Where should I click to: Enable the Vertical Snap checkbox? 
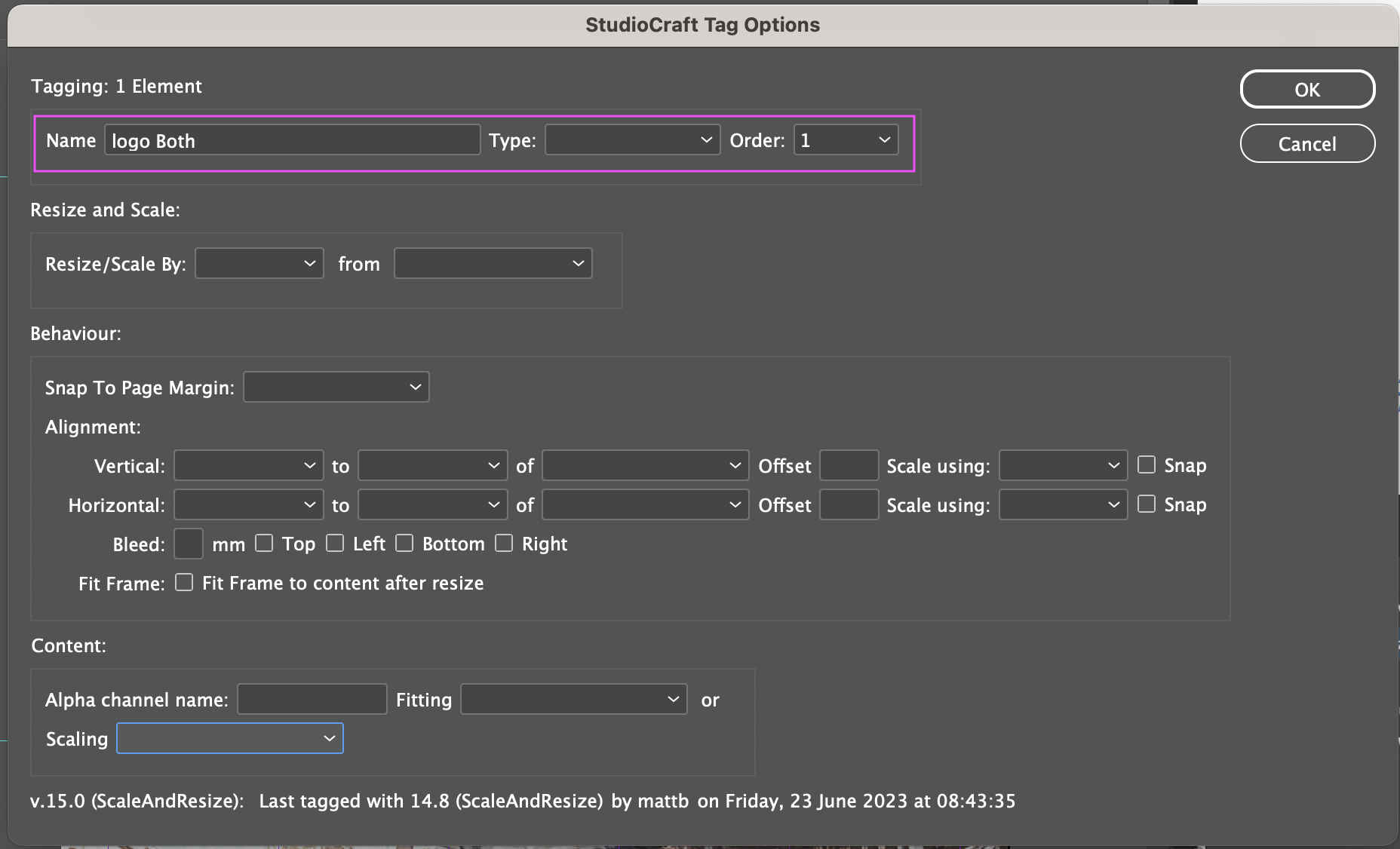pos(1147,464)
